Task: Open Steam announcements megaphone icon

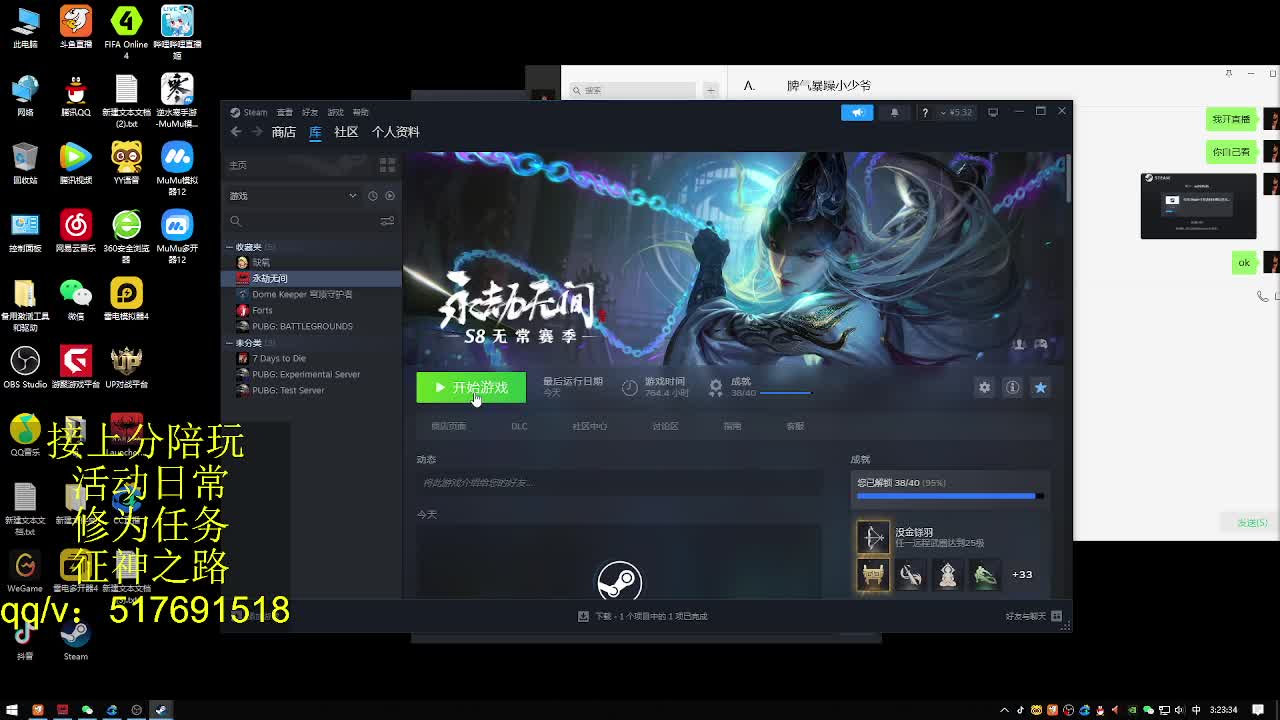Action: (857, 112)
